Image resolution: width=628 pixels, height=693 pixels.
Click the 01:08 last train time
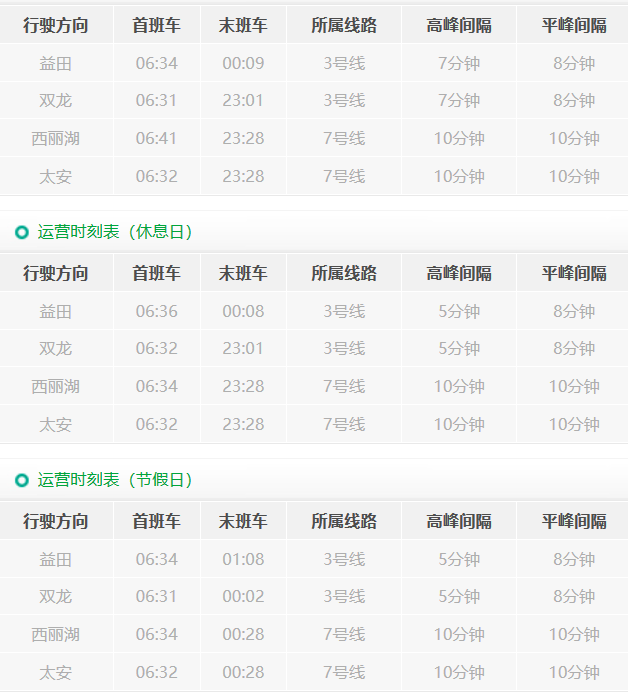243,559
